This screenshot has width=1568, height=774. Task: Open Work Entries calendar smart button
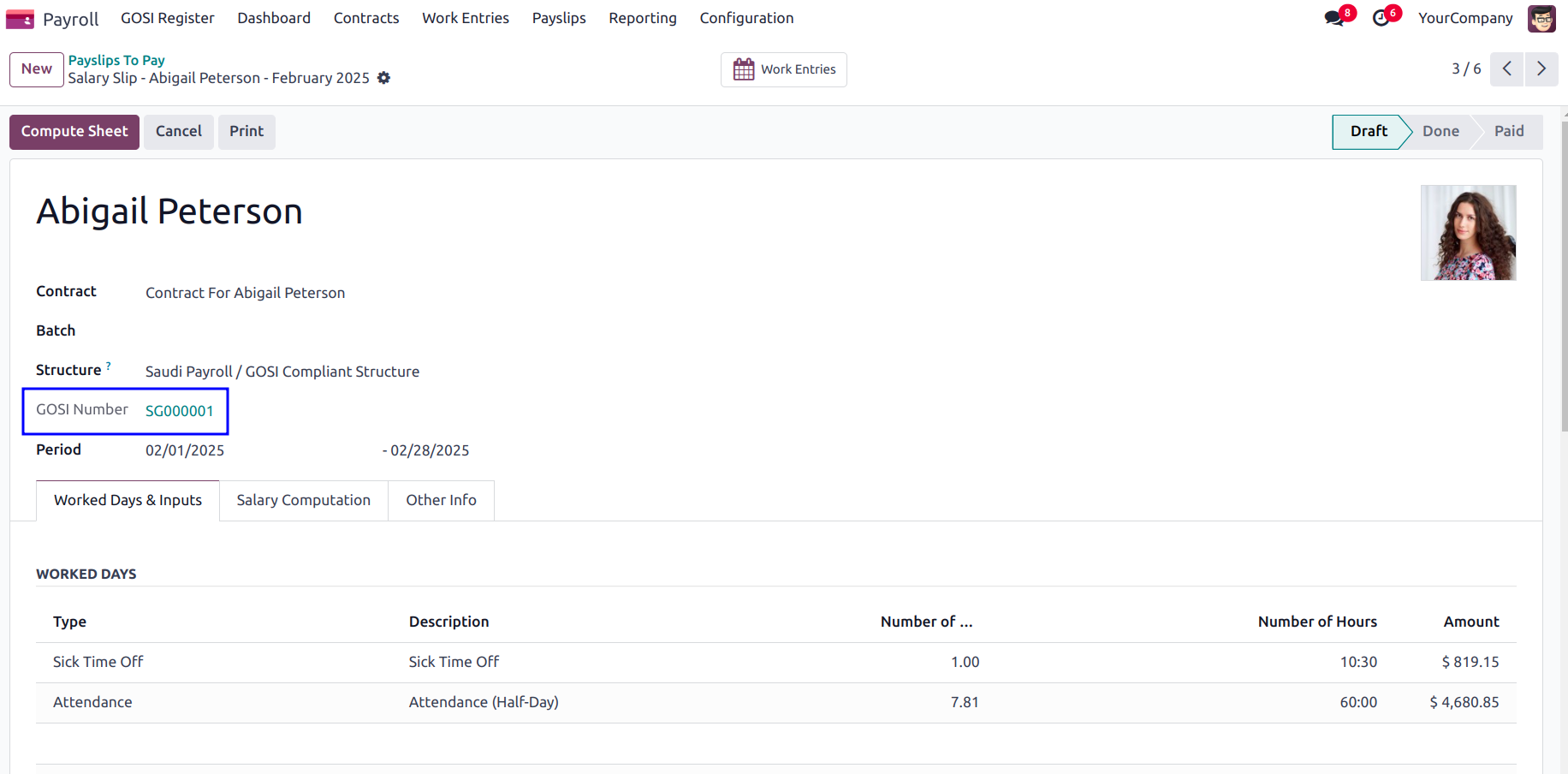(784, 69)
